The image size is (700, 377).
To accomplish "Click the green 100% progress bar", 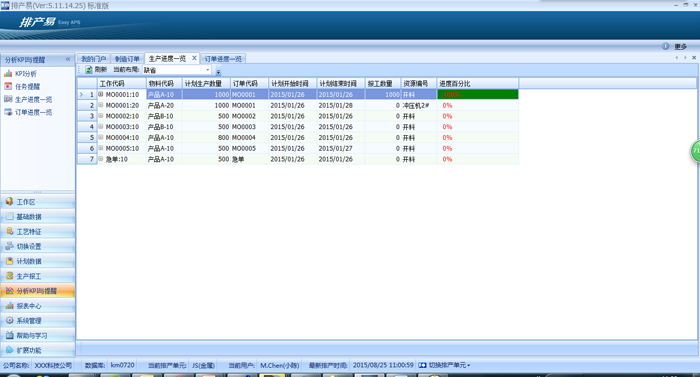I will point(478,94).
